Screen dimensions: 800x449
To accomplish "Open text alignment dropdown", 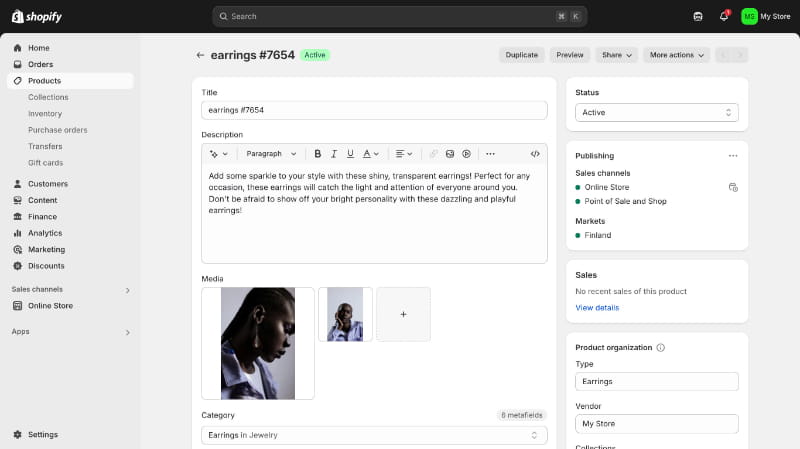I will coord(404,154).
